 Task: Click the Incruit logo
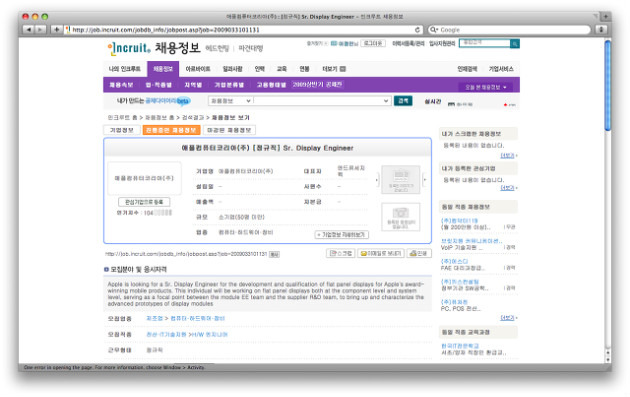(x=129, y=48)
